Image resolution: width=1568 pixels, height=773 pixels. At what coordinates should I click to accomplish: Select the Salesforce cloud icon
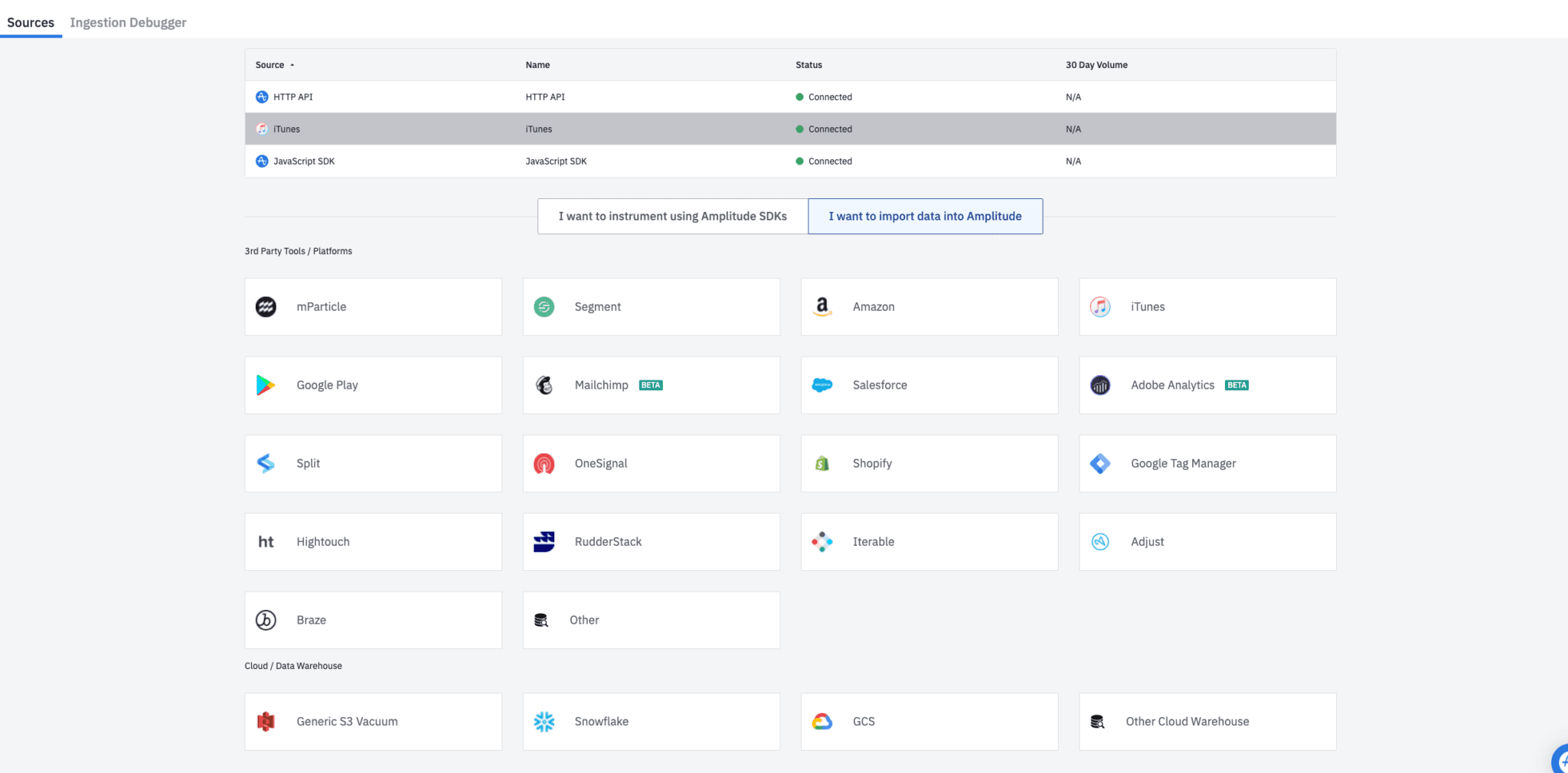(822, 385)
